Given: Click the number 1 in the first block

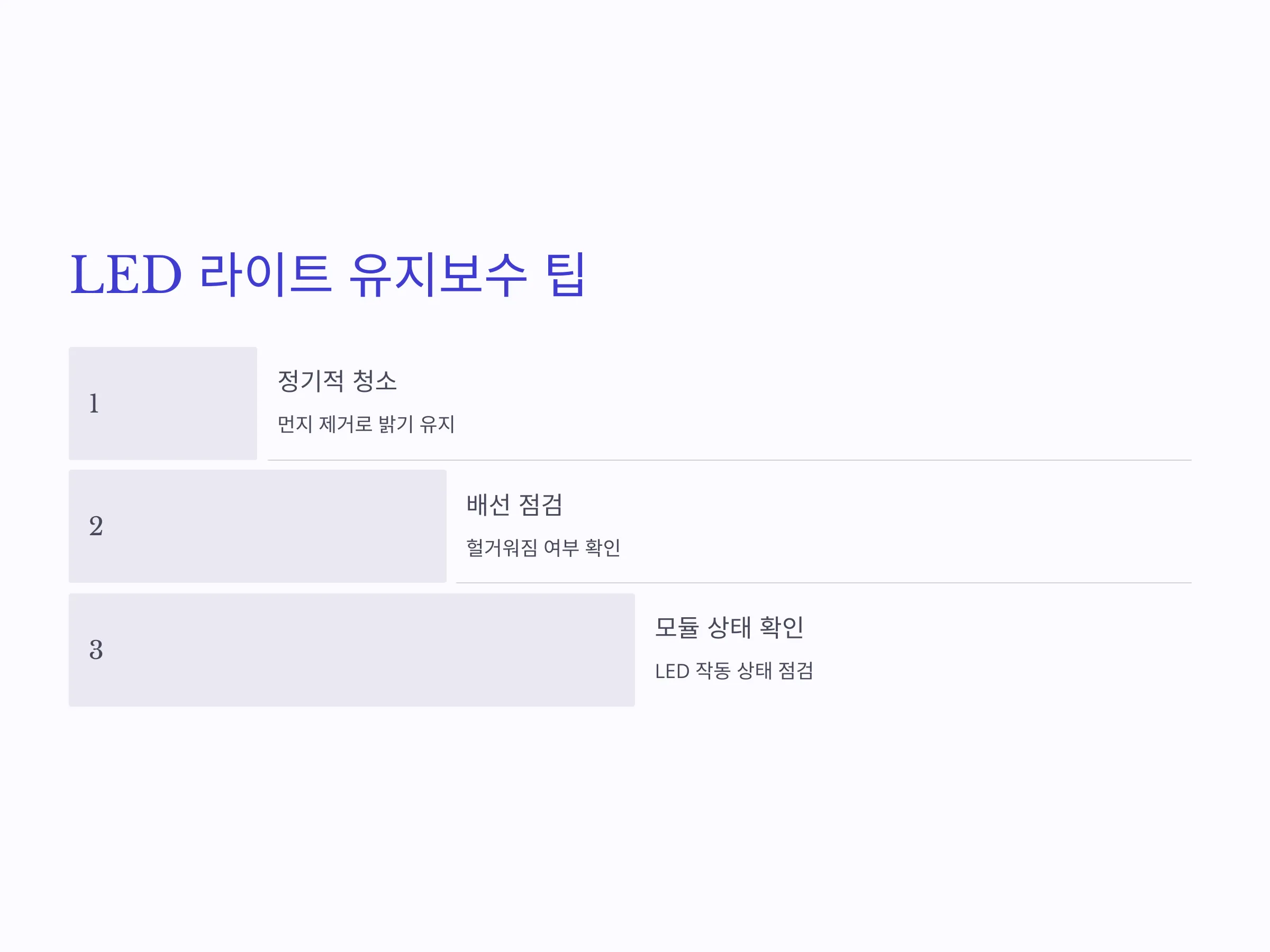Looking at the screenshot, I should coord(94,404).
